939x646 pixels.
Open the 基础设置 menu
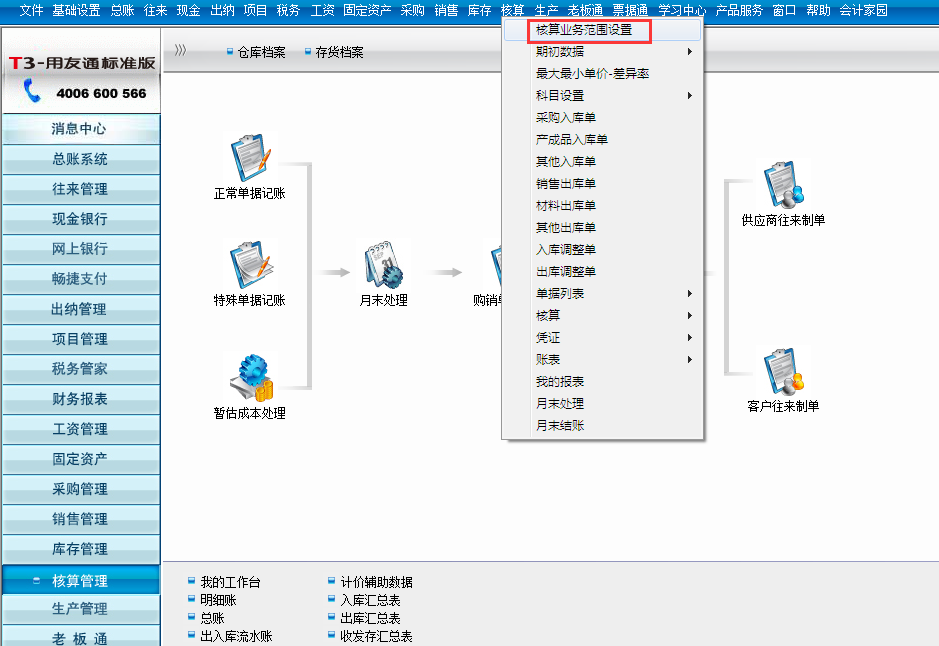(x=76, y=10)
